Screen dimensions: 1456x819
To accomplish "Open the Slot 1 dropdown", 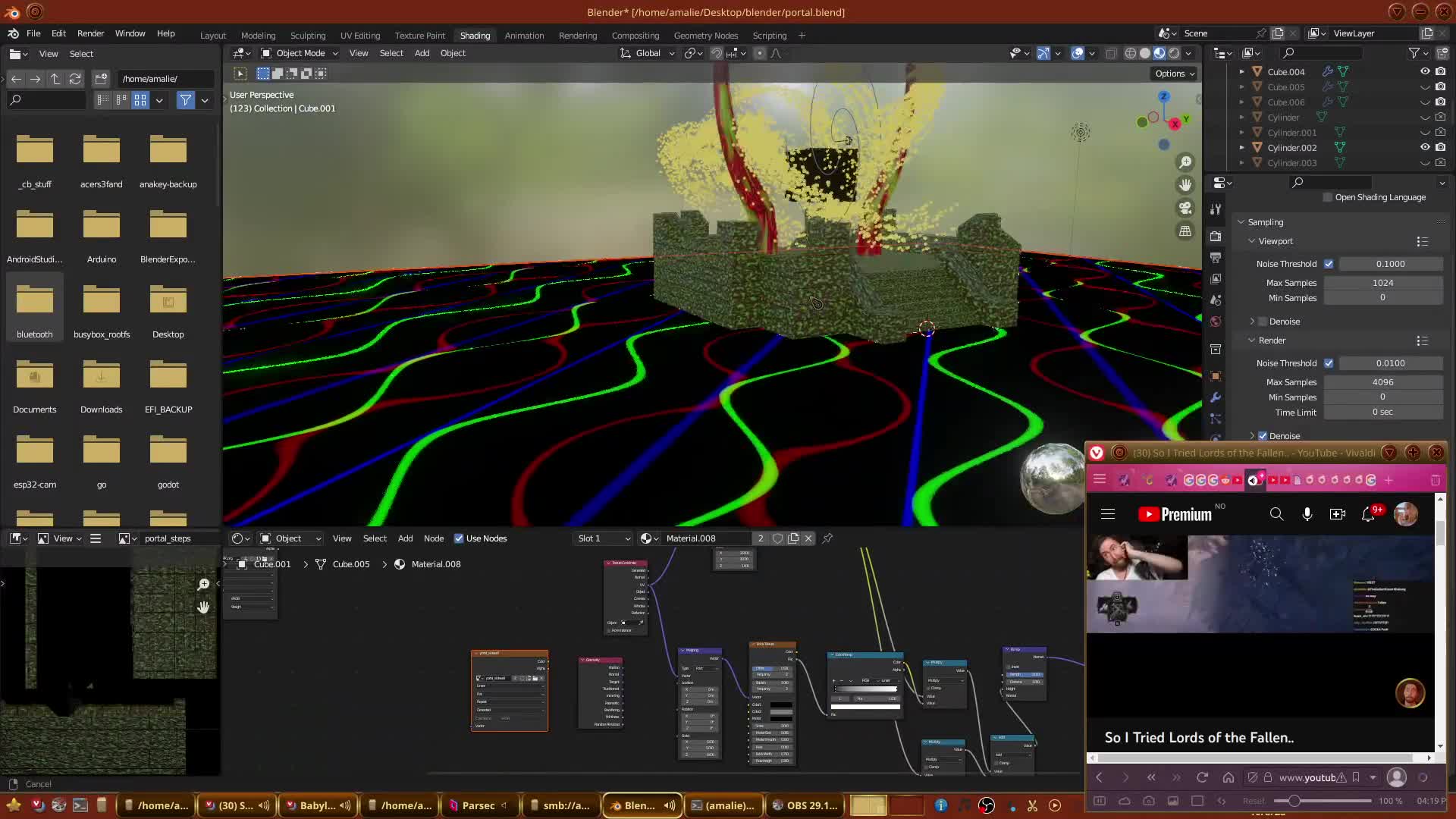I will [604, 538].
